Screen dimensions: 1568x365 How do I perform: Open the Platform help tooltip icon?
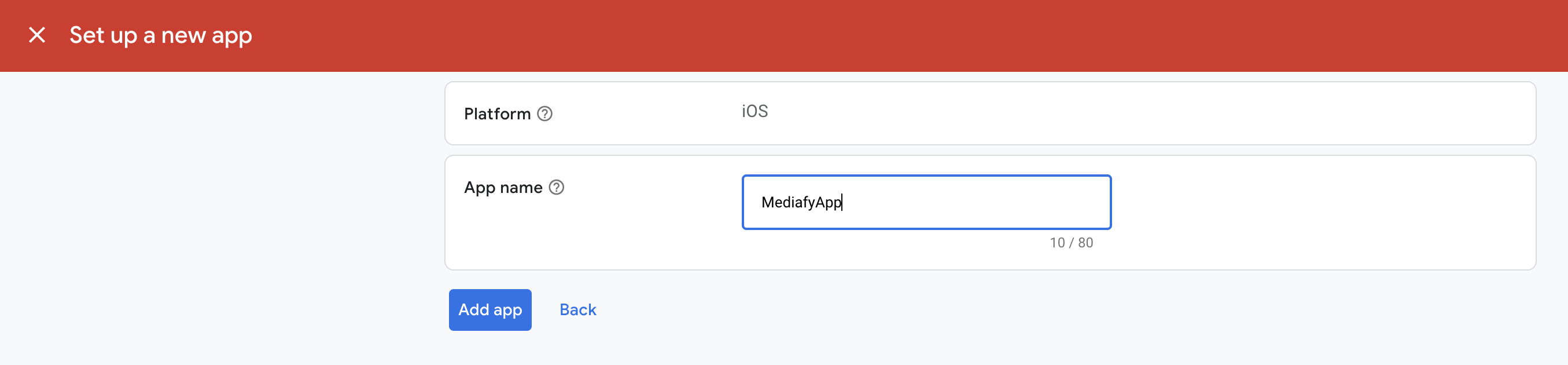click(x=544, y=114)
